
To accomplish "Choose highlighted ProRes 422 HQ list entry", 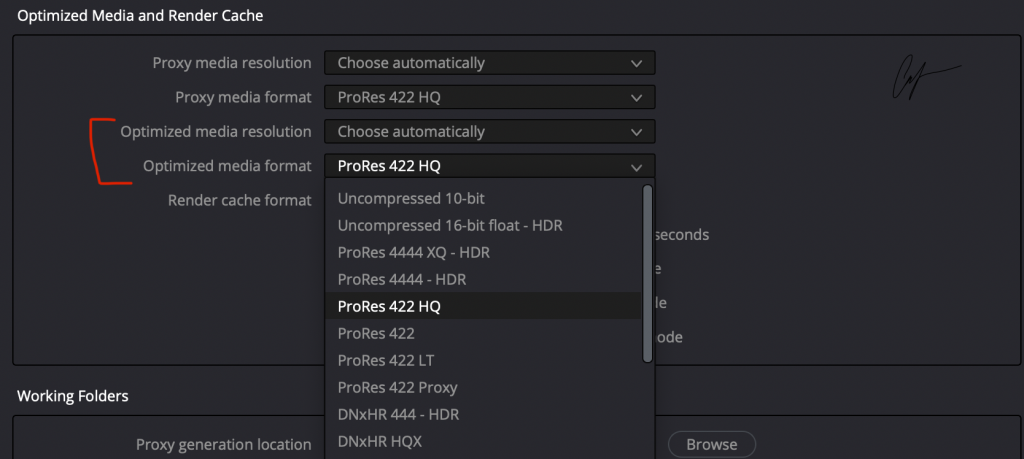I will [x=389, y=307].
